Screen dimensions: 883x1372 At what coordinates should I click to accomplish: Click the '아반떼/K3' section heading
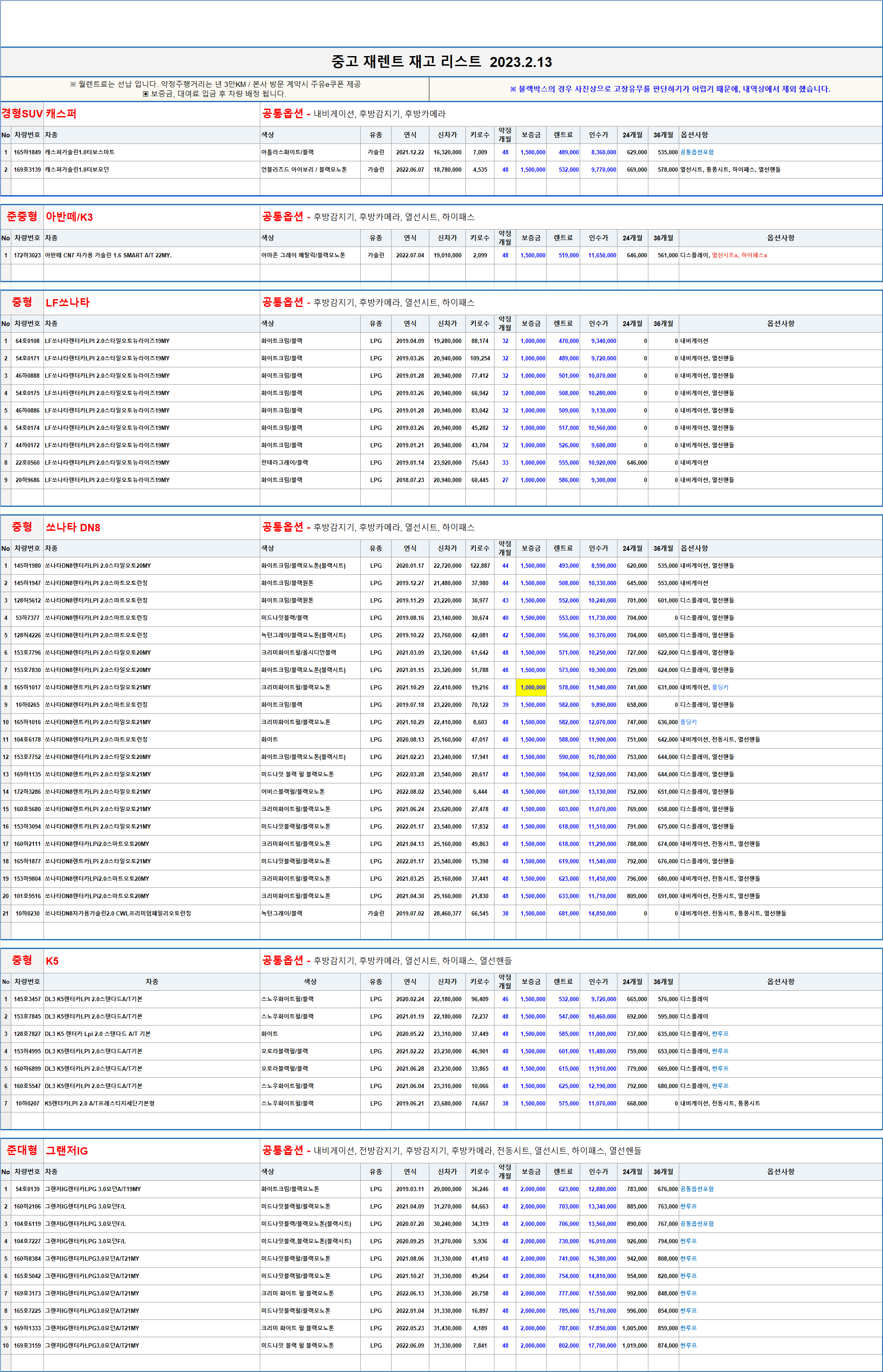pyautogui.click(x=69, y=217)
